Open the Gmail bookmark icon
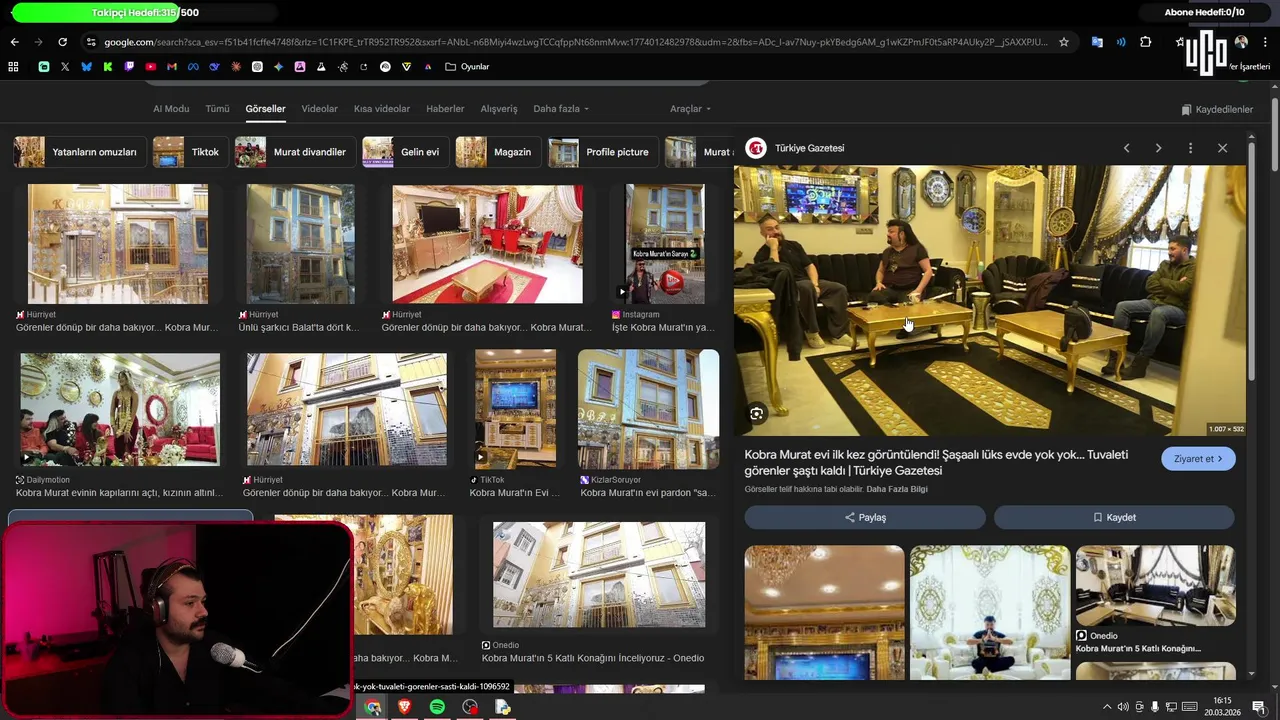Screen dimensions: 1280x720 pos(172,67)
